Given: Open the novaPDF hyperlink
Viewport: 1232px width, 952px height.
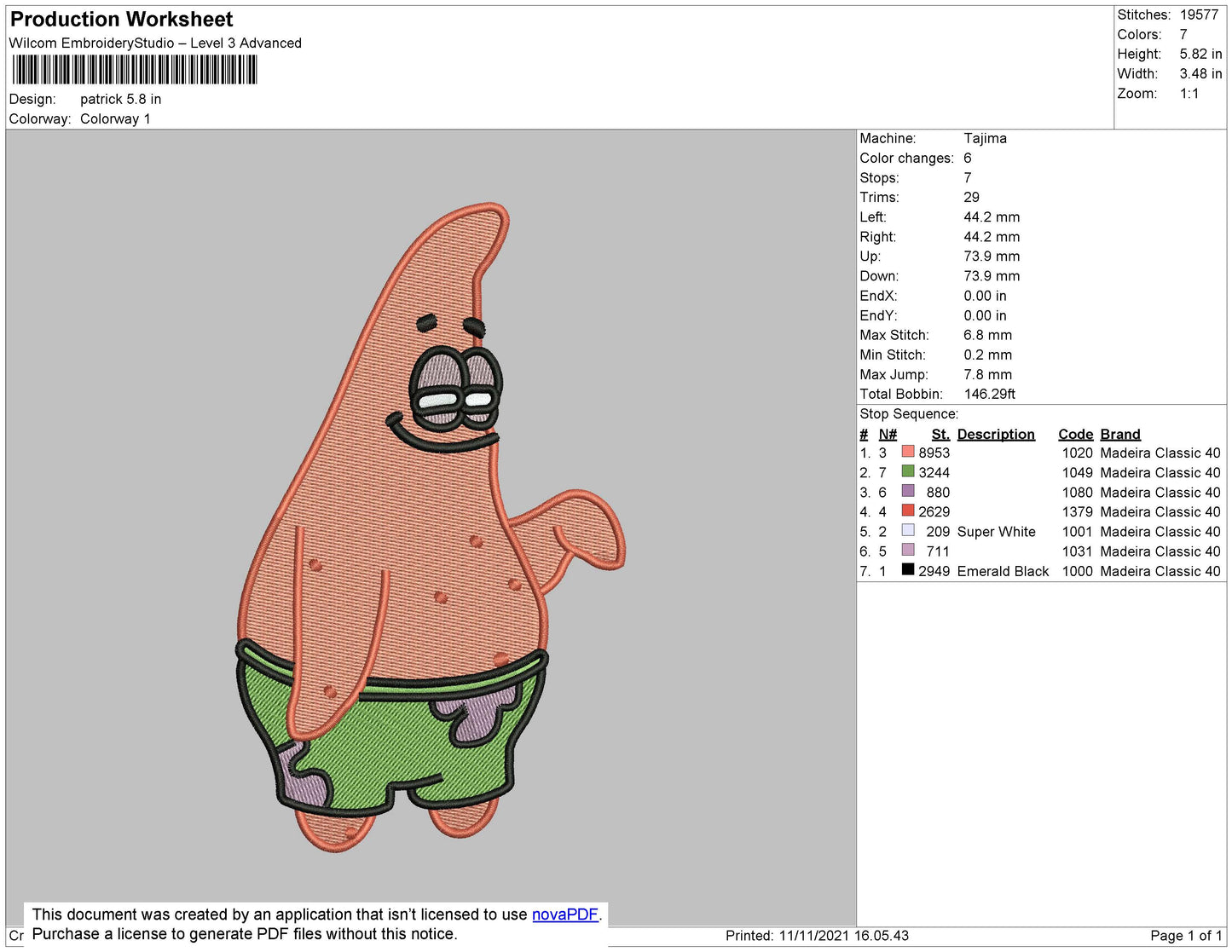Looking at the screenshot, I should click(x=564, y=914).
